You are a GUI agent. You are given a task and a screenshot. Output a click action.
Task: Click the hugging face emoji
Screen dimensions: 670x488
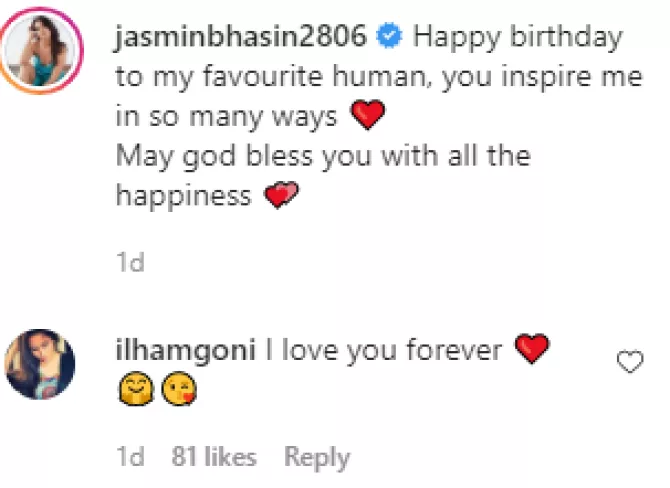(x=136, y=388)
